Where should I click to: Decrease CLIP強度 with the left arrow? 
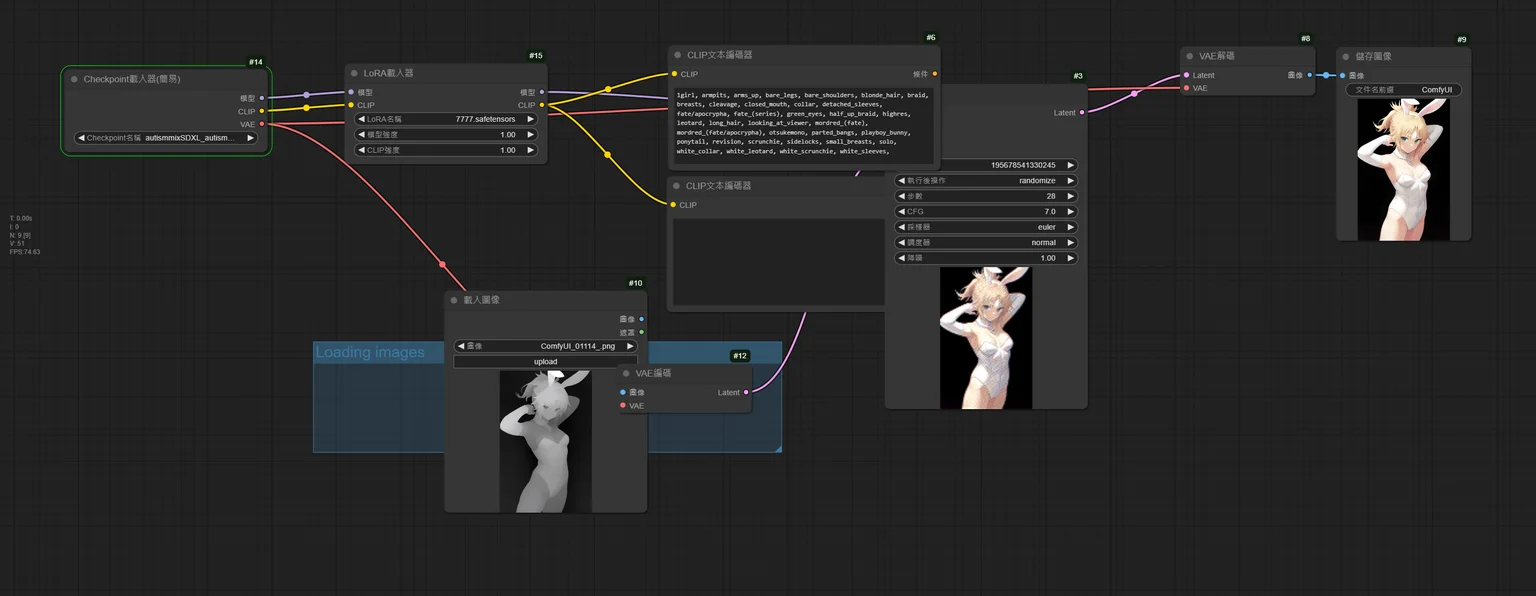coord(361,150)
